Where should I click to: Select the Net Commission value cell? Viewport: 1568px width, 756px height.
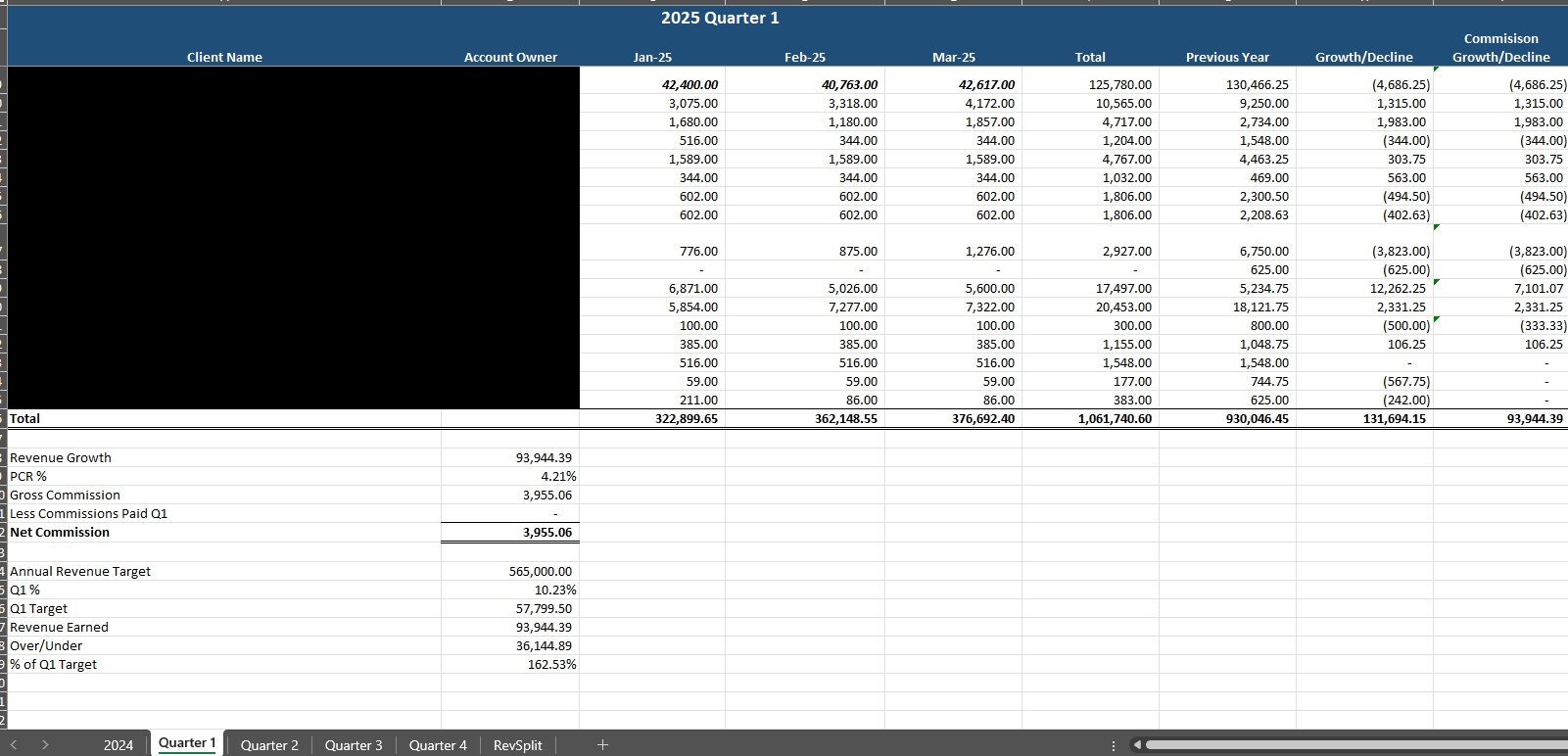[x=510, y=533]
